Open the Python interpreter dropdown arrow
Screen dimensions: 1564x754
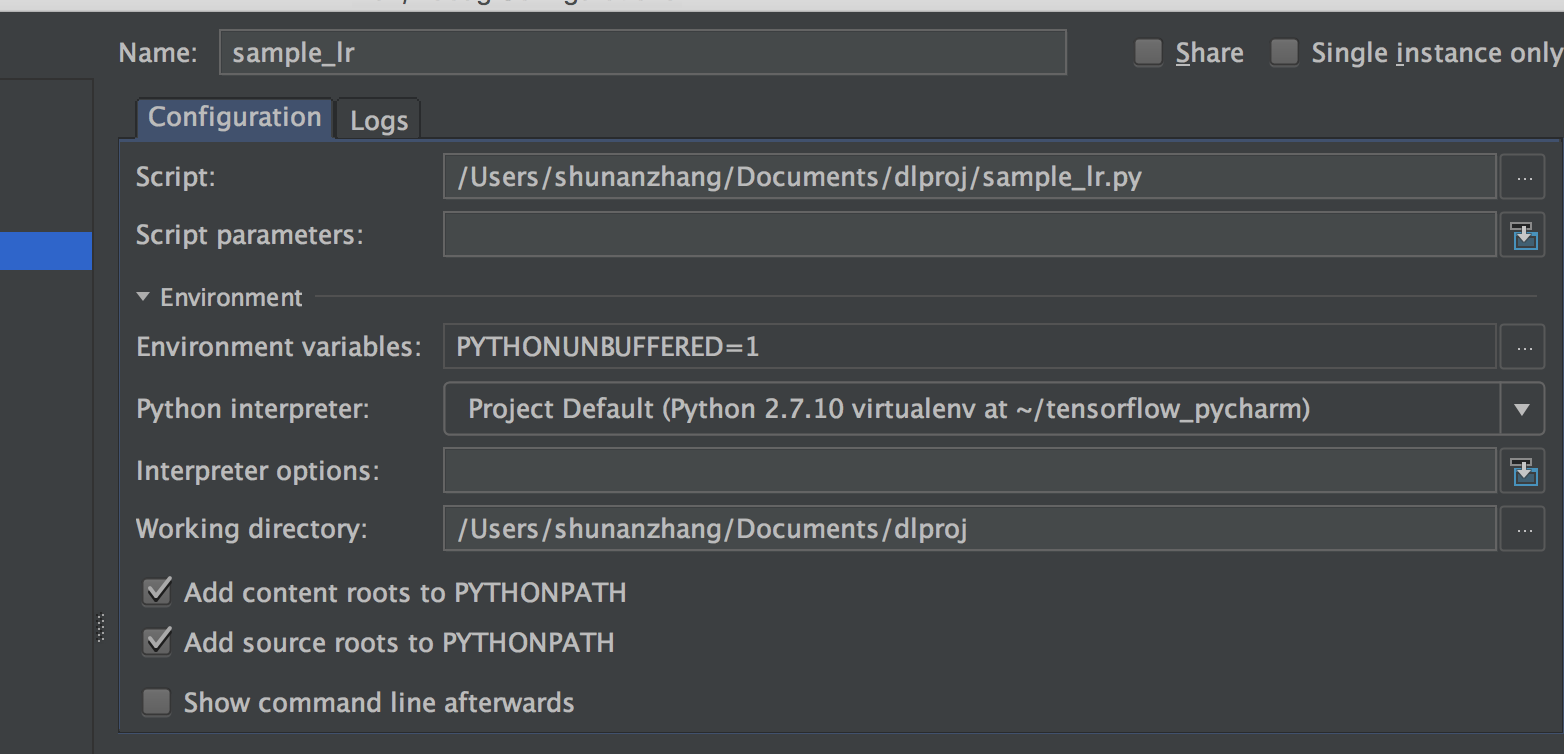click(x=1522, y=409)
